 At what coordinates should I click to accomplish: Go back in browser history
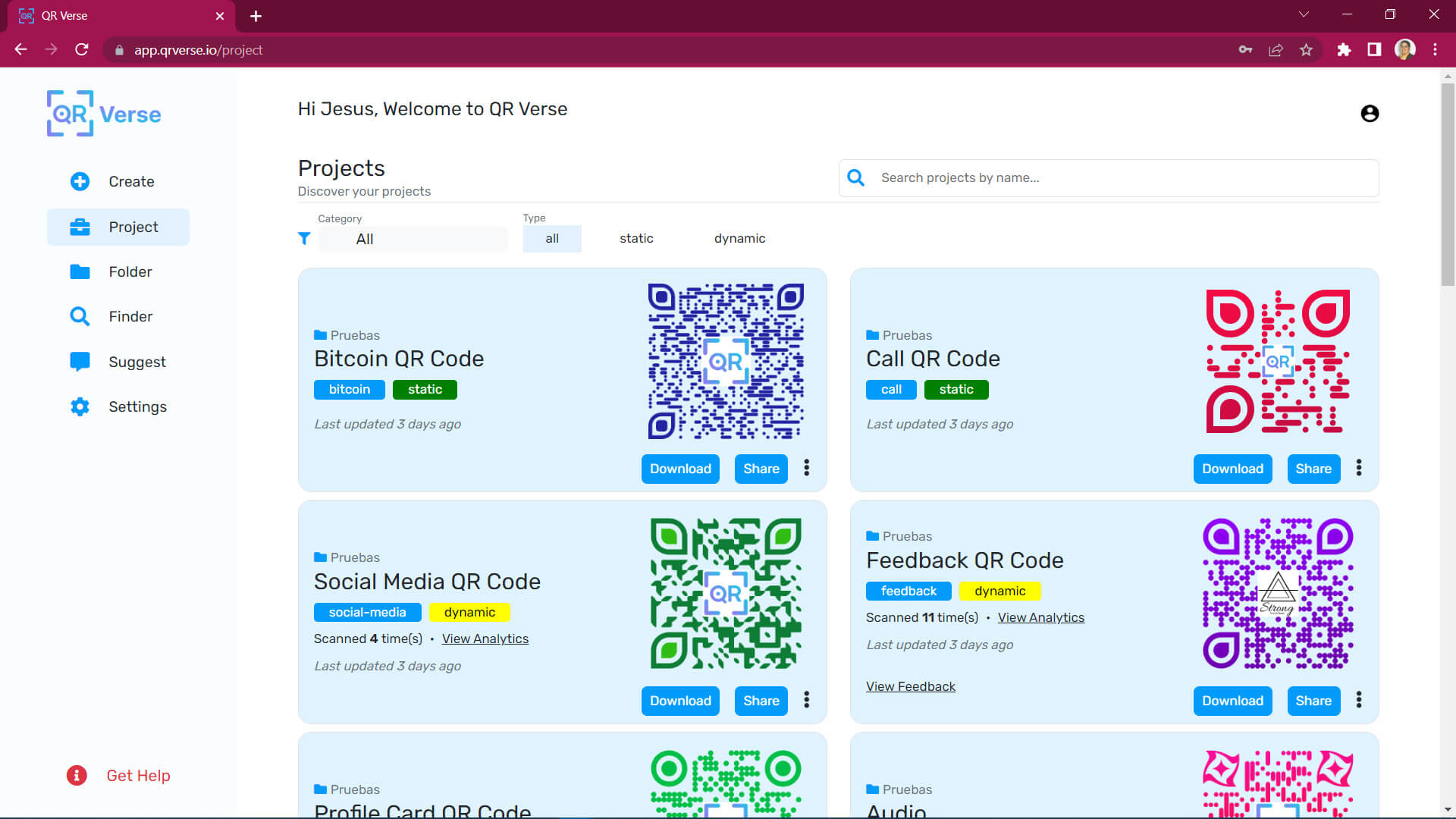[20, 50]
